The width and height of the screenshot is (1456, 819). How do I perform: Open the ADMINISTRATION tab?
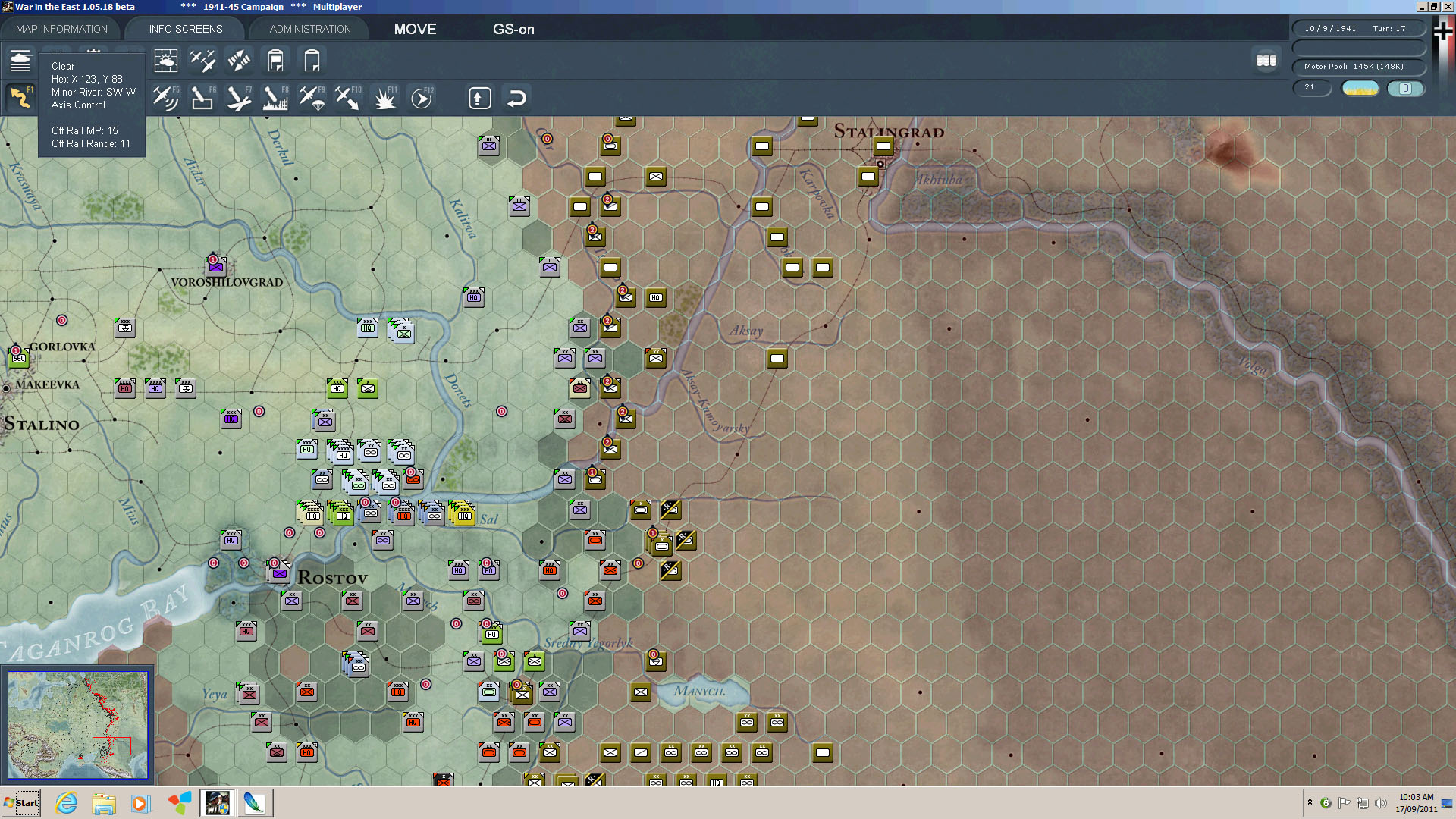[310, 29]
